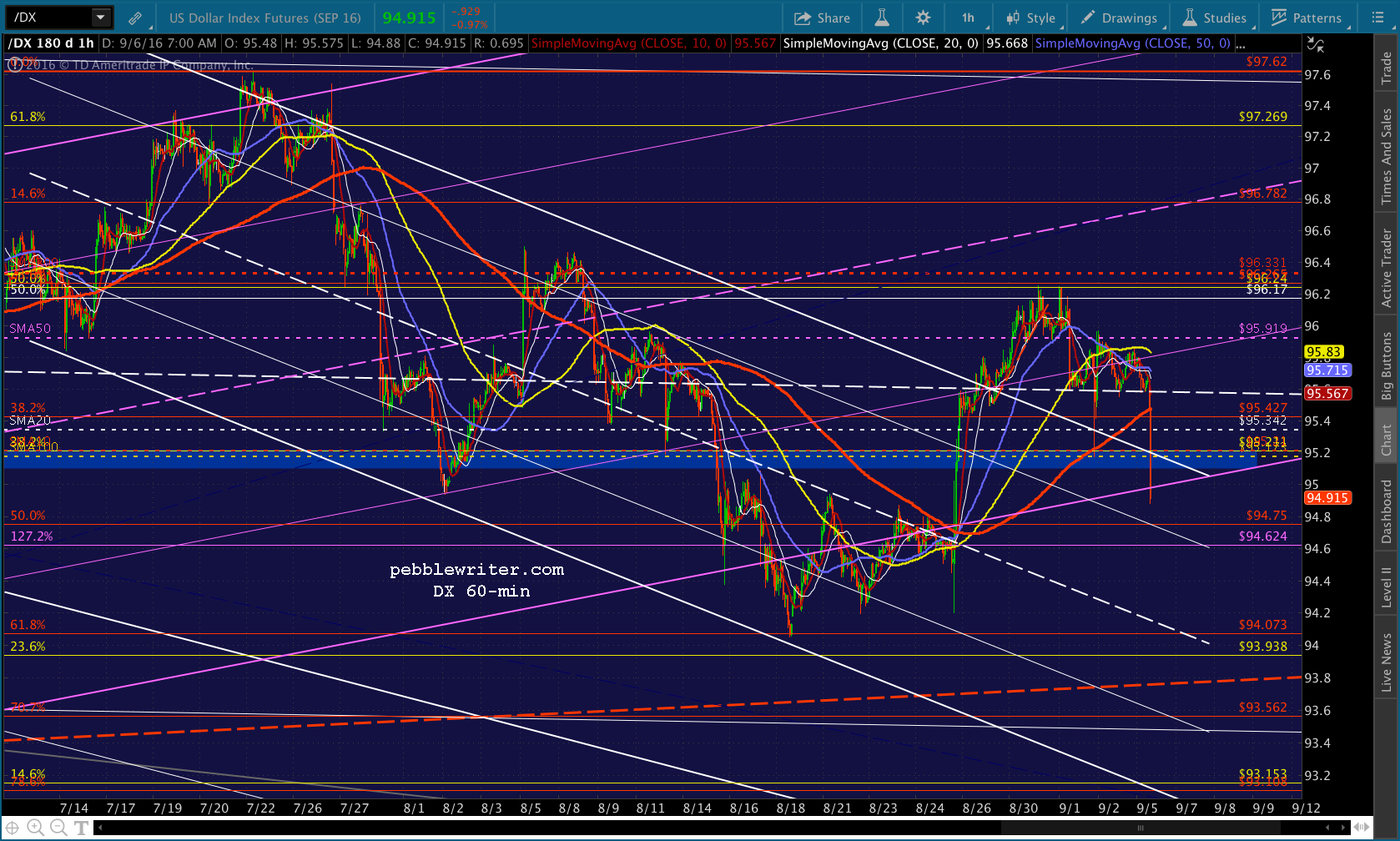Click the 9/12 date on time axis

point(1306,808)
